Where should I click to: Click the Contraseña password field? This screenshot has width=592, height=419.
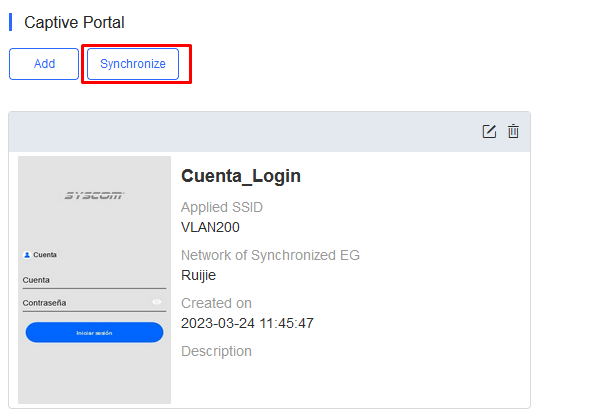(94, 303)
